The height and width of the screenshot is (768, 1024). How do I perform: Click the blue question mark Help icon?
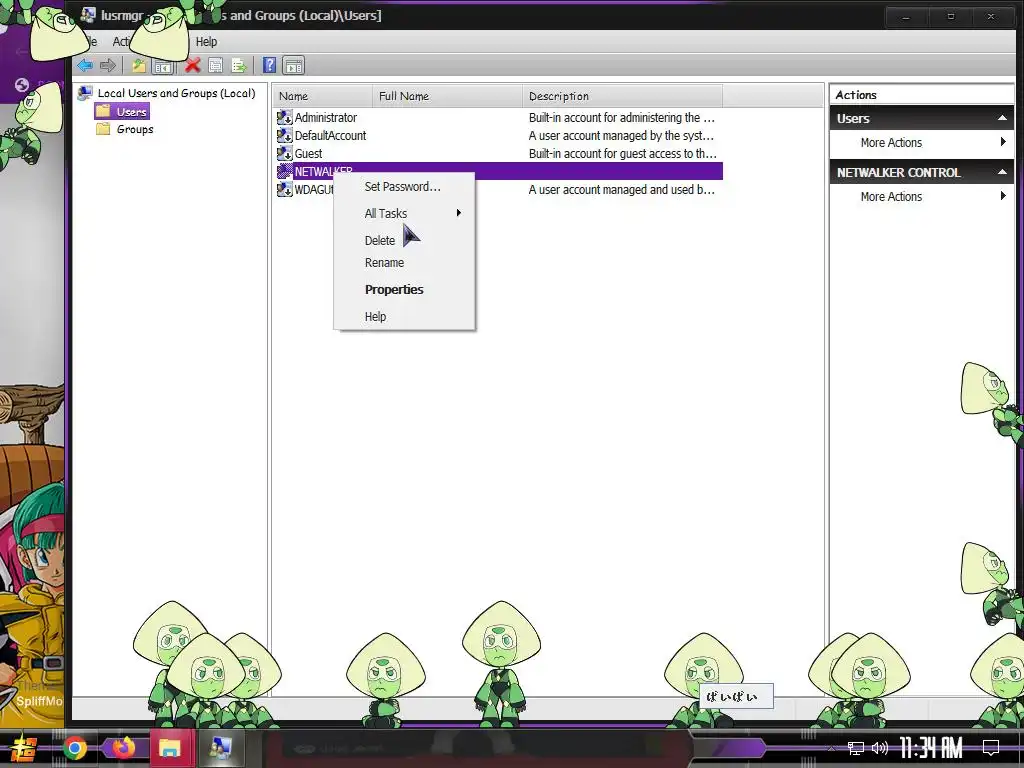tap(269, 65)
